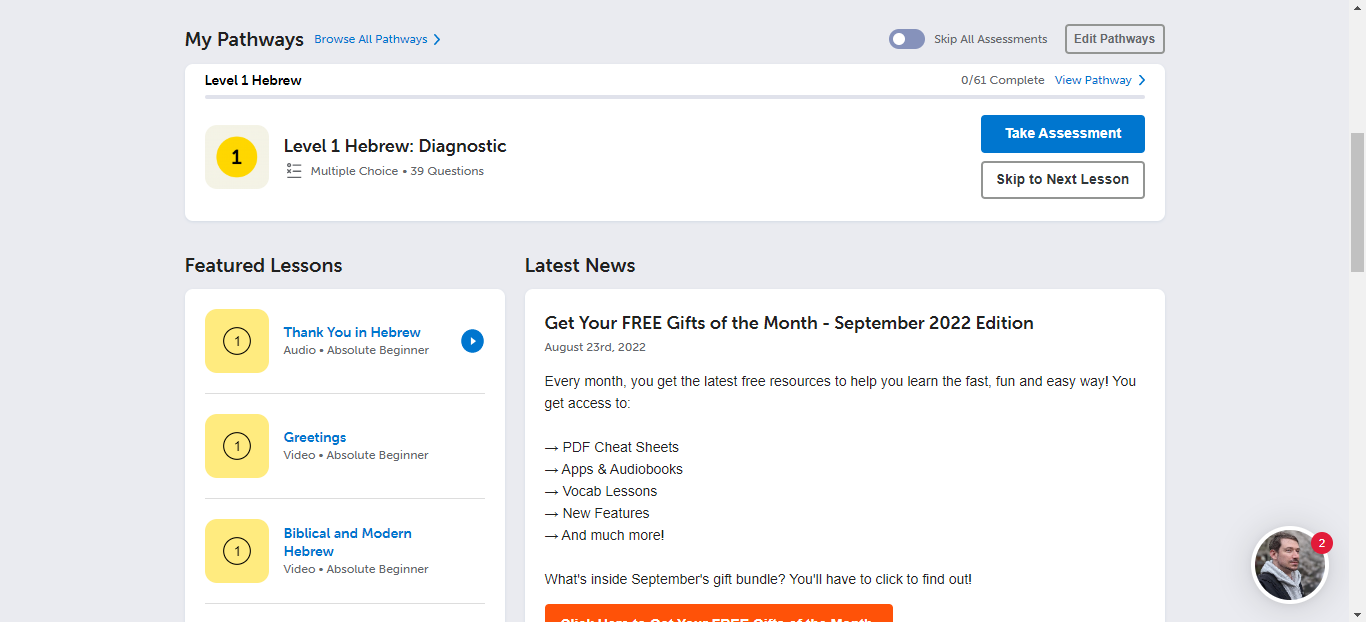Viewport: 1366px width, 622px height.
Task: Click the Thank You in Hebrew lesson icon
Action: point(237,341)
